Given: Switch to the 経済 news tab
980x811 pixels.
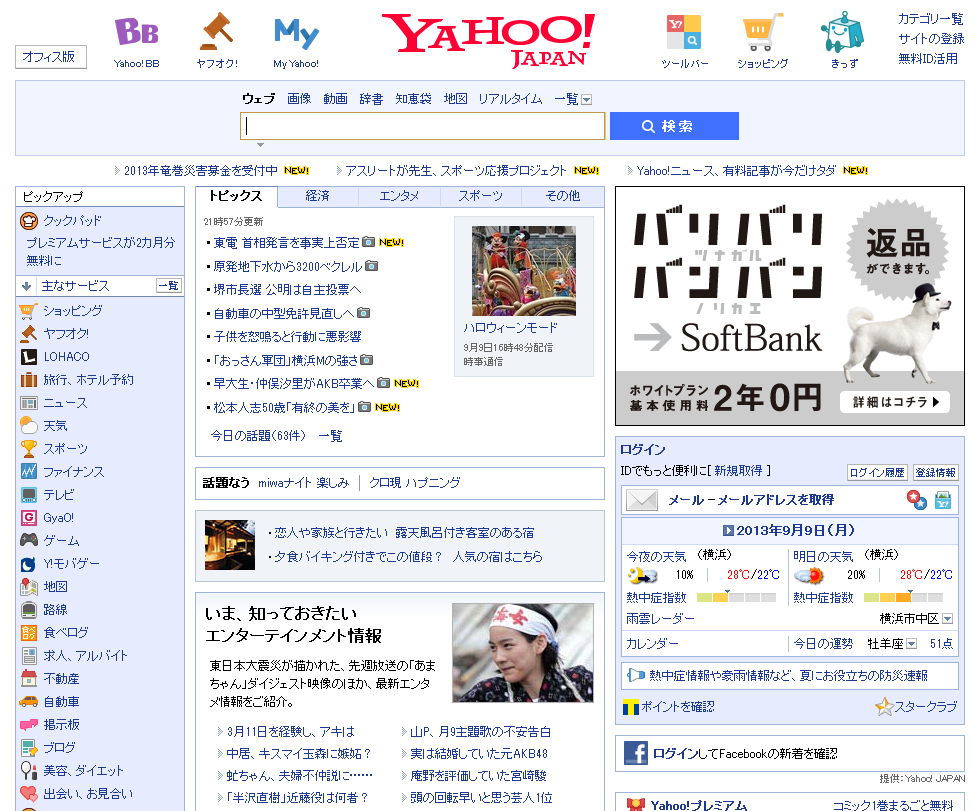Looking at the screenshot, I should coord(318,196).
